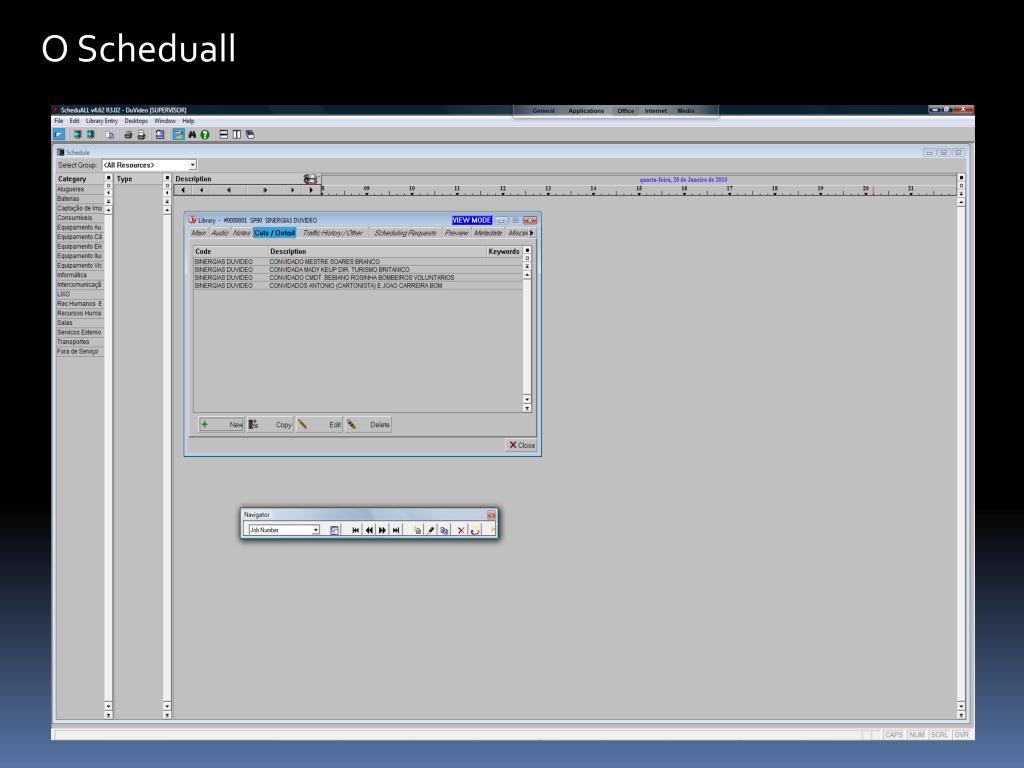This screenshot has height=768, width=1024.
Task: Select the Alugueres category
Action: (80, 189)
